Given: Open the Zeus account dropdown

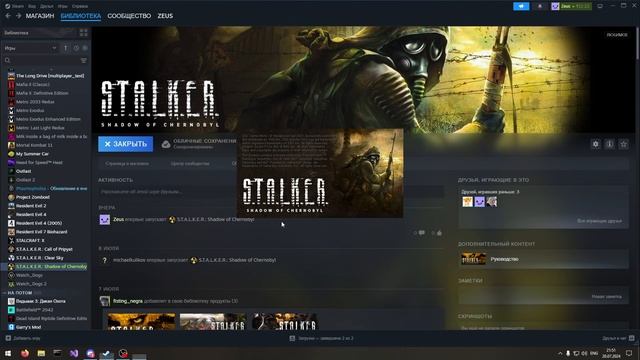Looking at the screenshot, I should (576, 6).
